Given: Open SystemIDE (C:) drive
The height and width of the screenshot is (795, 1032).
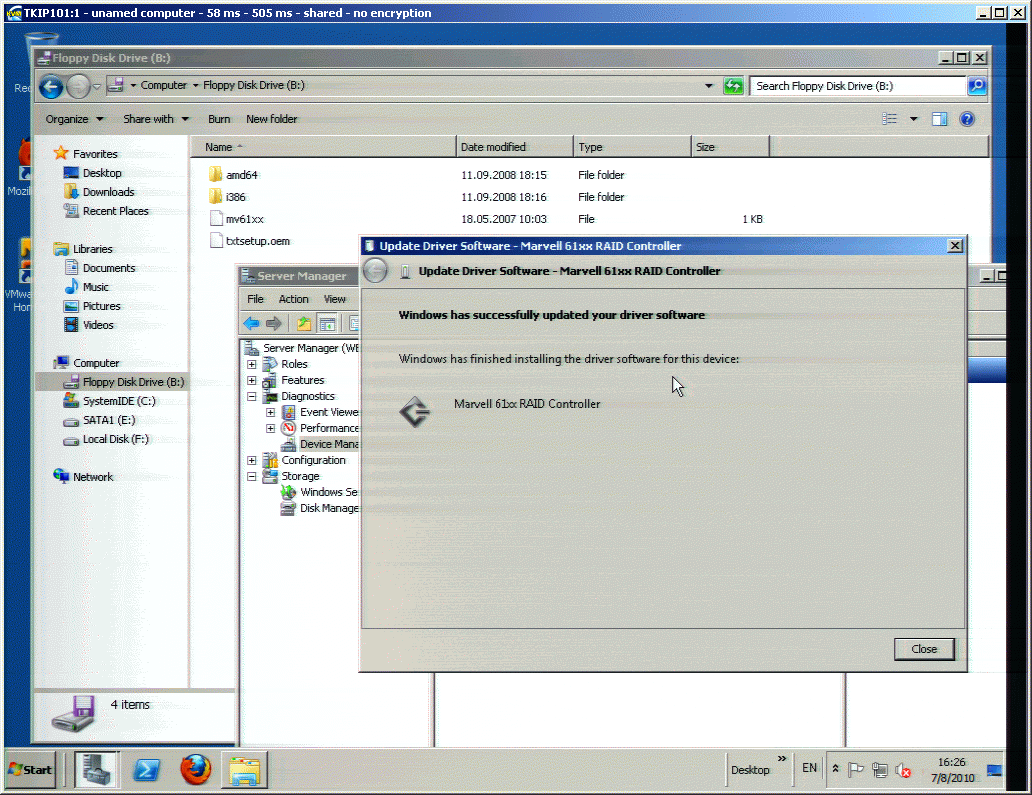Looking at the screenshot, I should pyautogui.click(x=109, y=401).
